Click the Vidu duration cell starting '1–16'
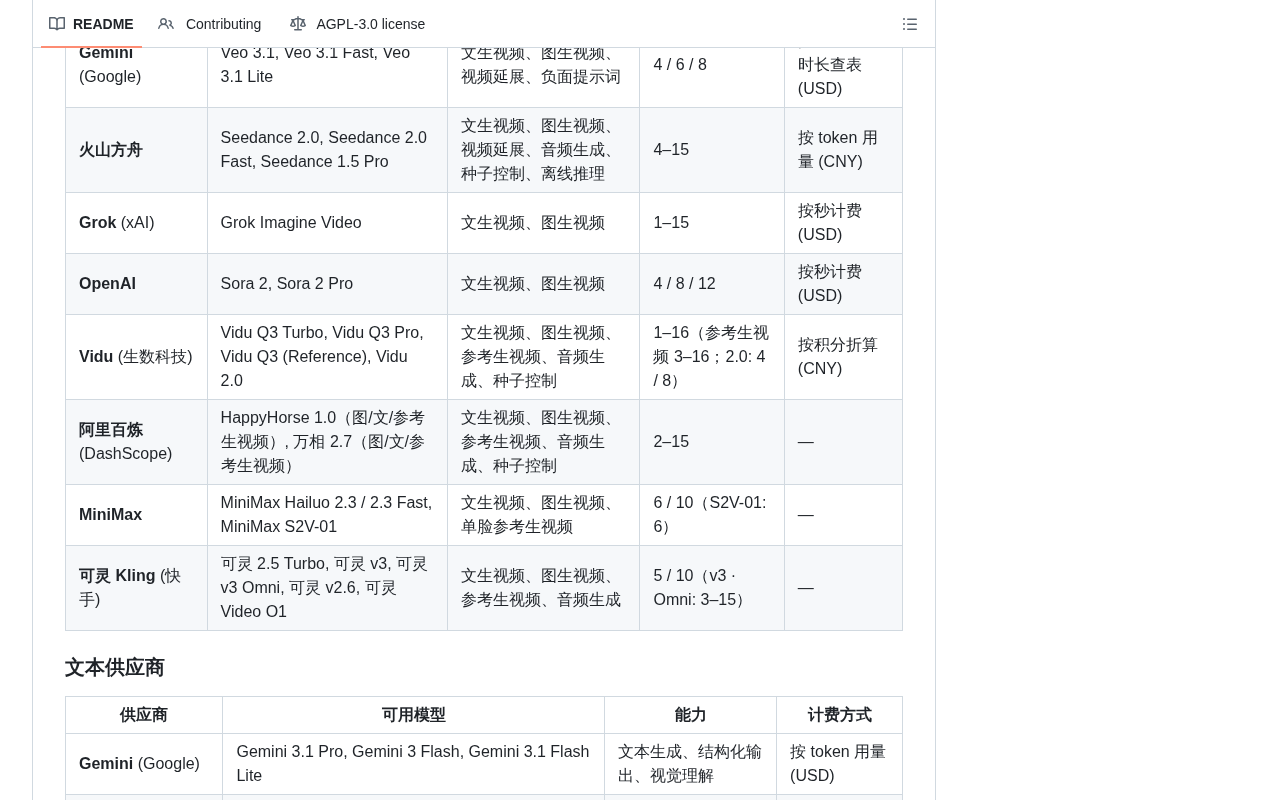The image size is (1280, 800). (x=712, y=357)
